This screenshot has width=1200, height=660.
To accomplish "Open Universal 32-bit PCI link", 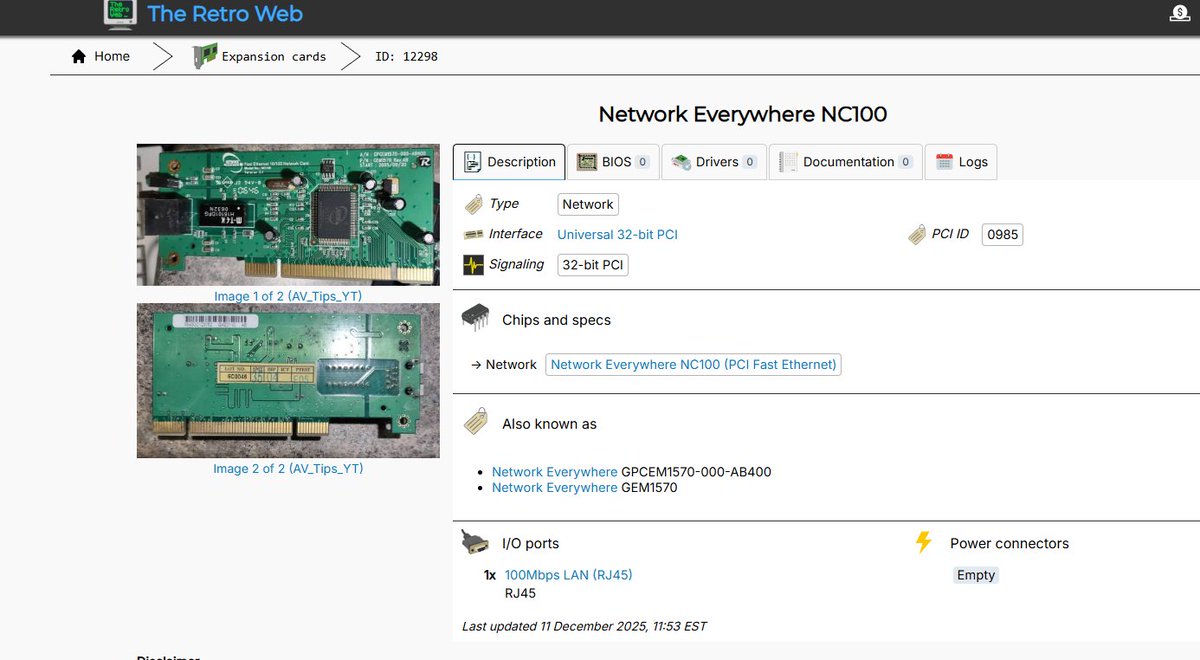I will 617,234.
